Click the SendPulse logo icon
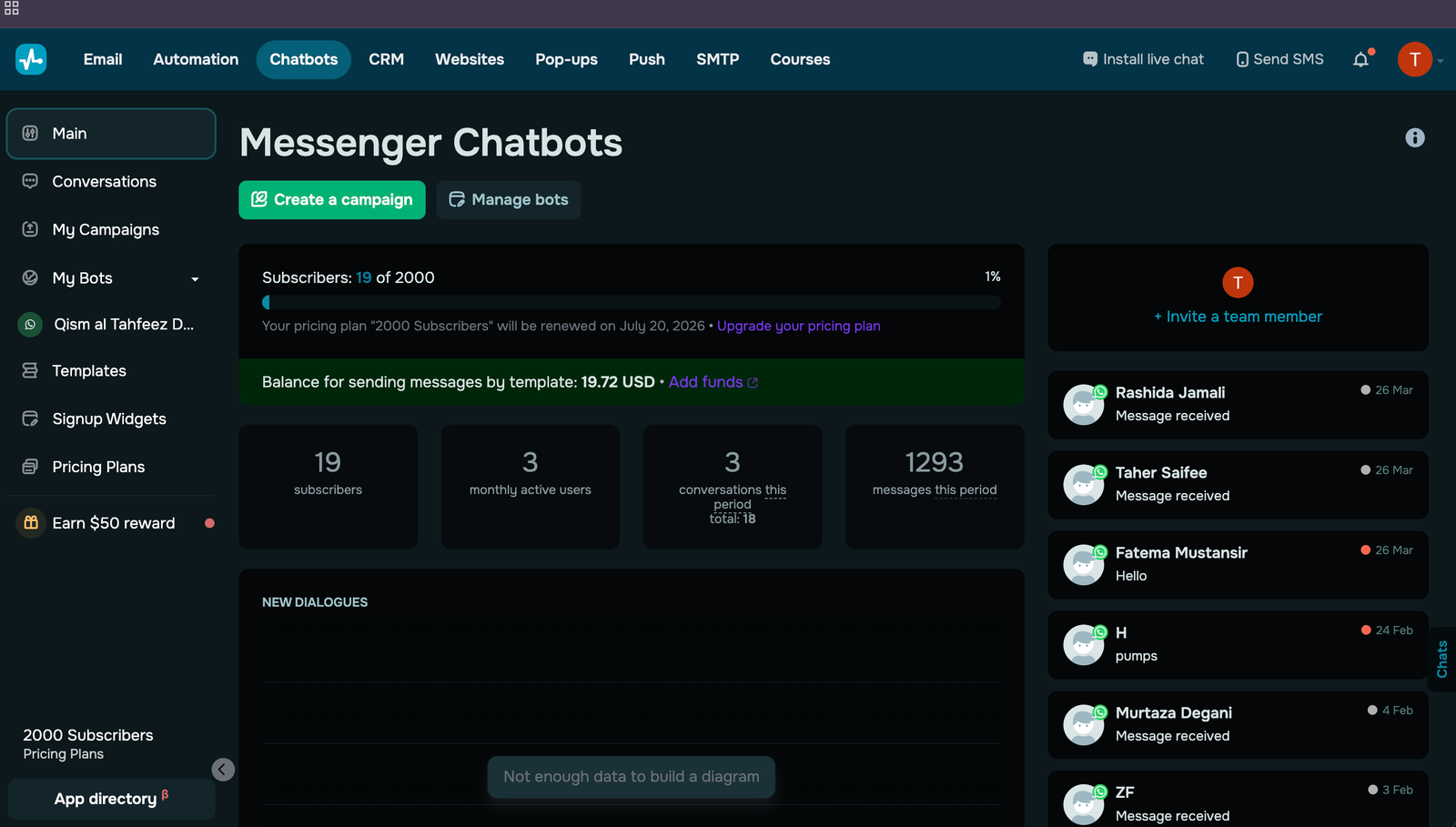 click(x=31, y=59)
